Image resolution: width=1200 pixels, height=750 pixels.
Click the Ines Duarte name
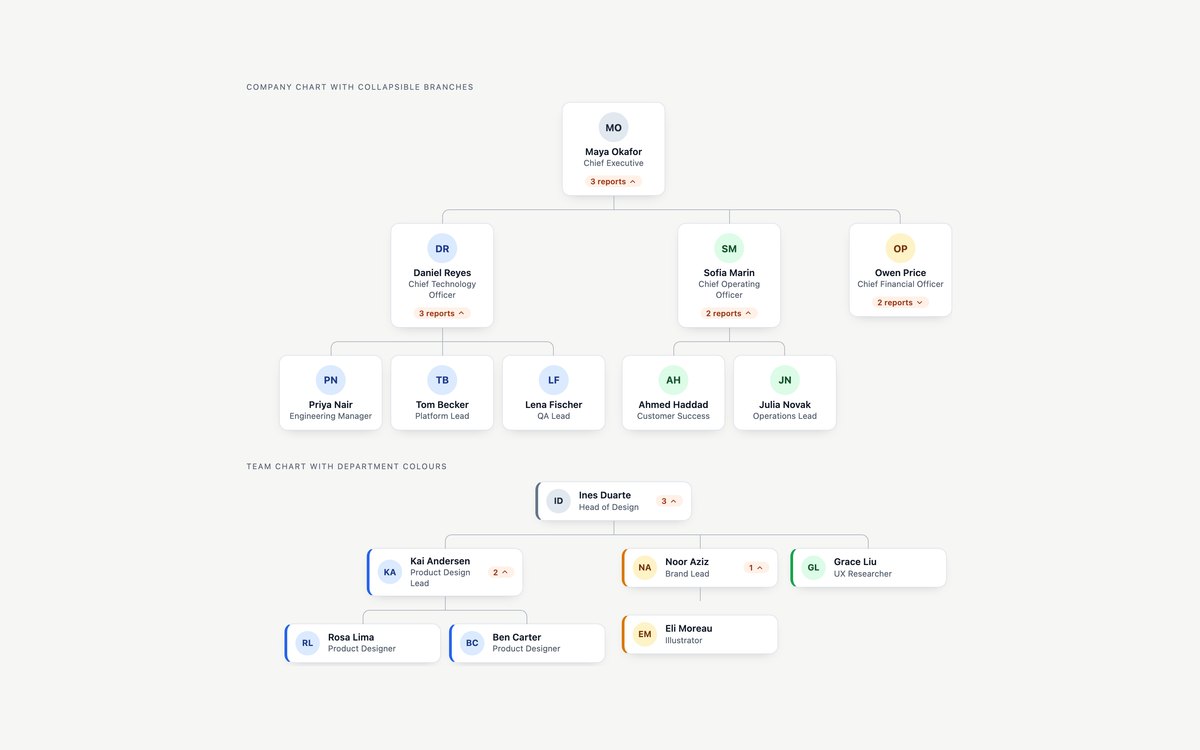pyautogui.click(x=605, y=495)
